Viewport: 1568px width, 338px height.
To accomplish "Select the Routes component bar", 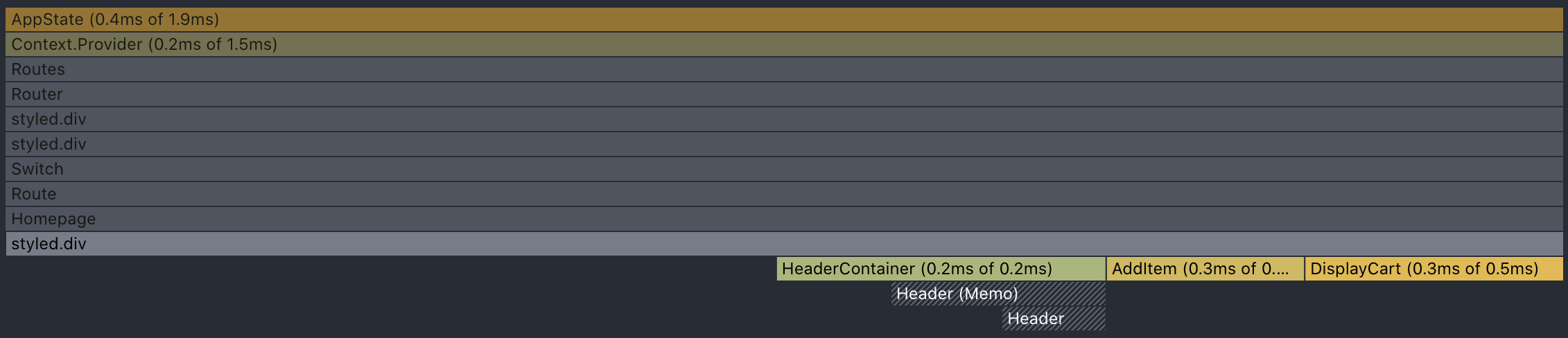I will tap(783, 69).
